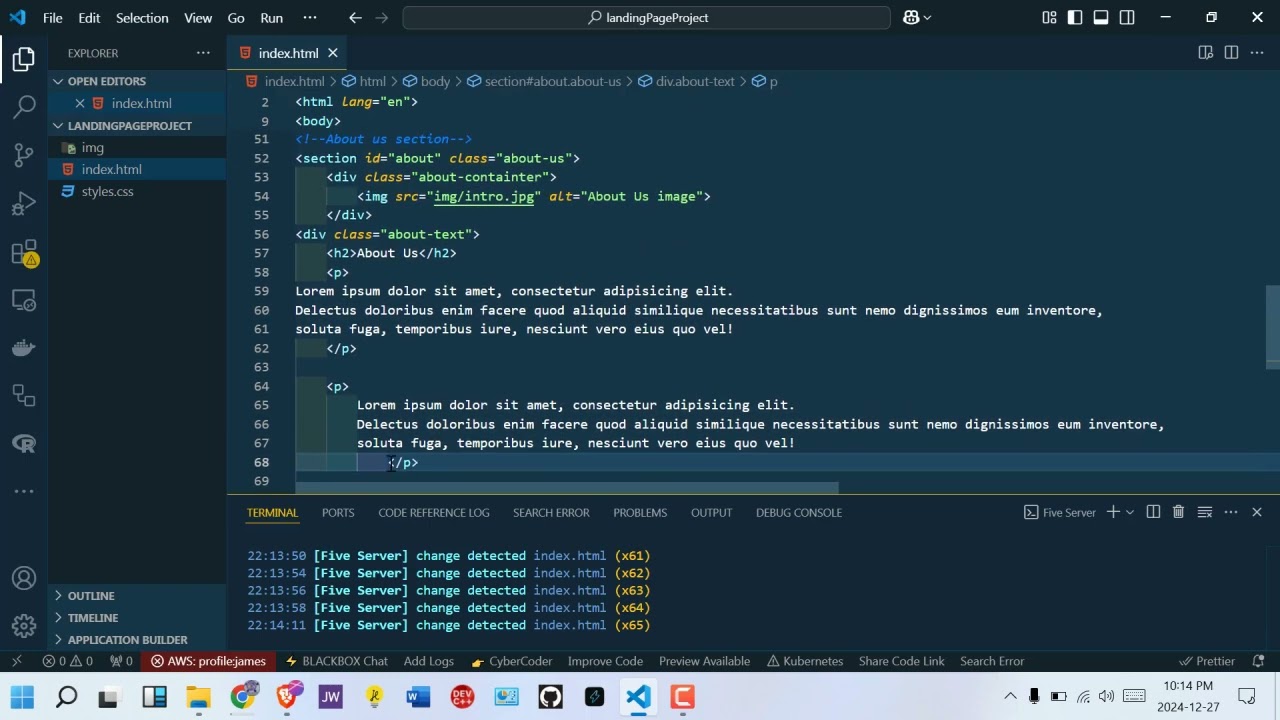Open changes icon in editor toolbar
Screen dimensions: 1280x720
pyautogui.click(x=1205, y=53)
